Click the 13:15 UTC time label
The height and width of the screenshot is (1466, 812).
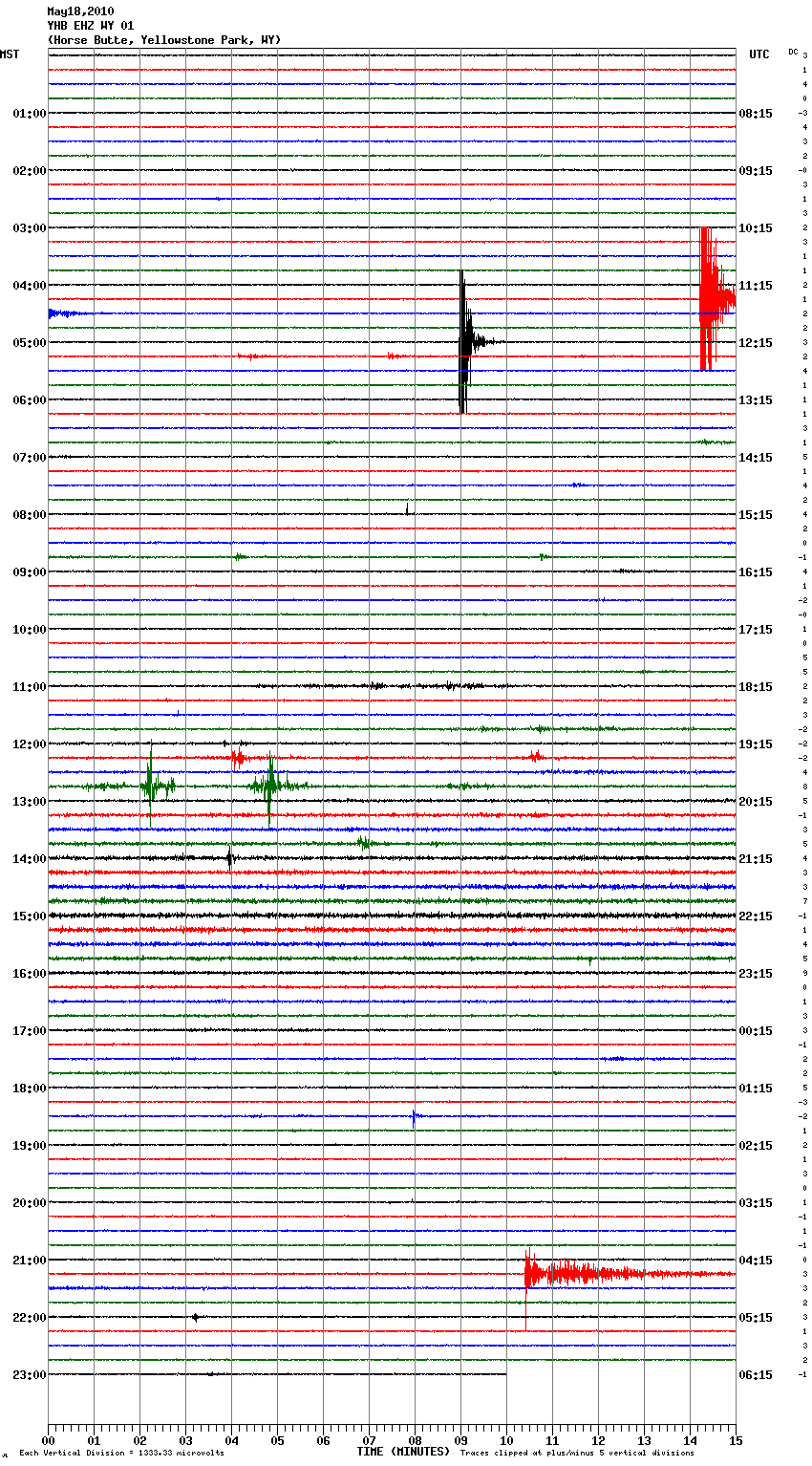click(x=756, y=400)
